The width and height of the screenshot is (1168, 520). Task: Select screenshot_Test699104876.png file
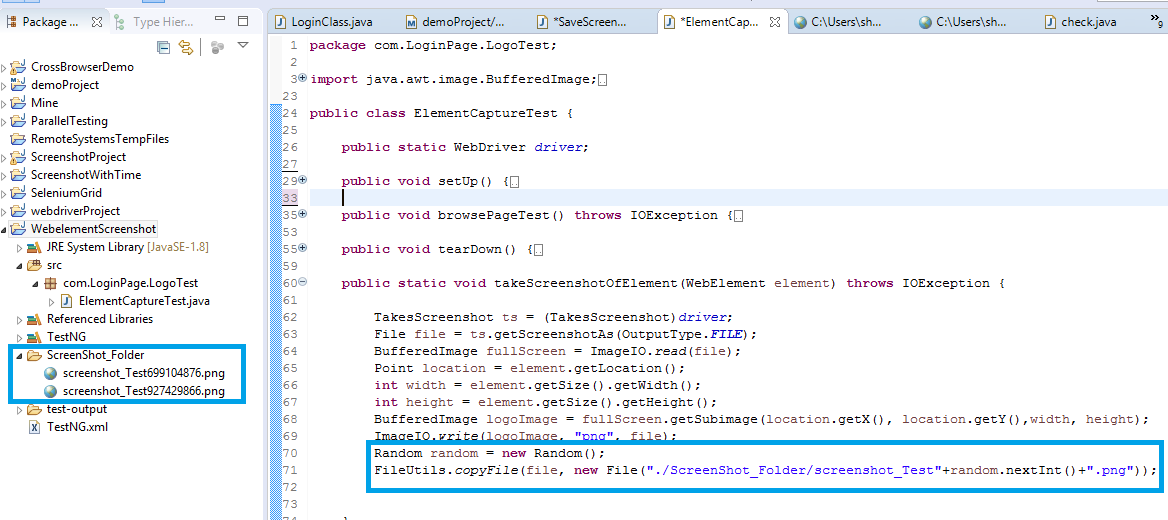[143, 373]
